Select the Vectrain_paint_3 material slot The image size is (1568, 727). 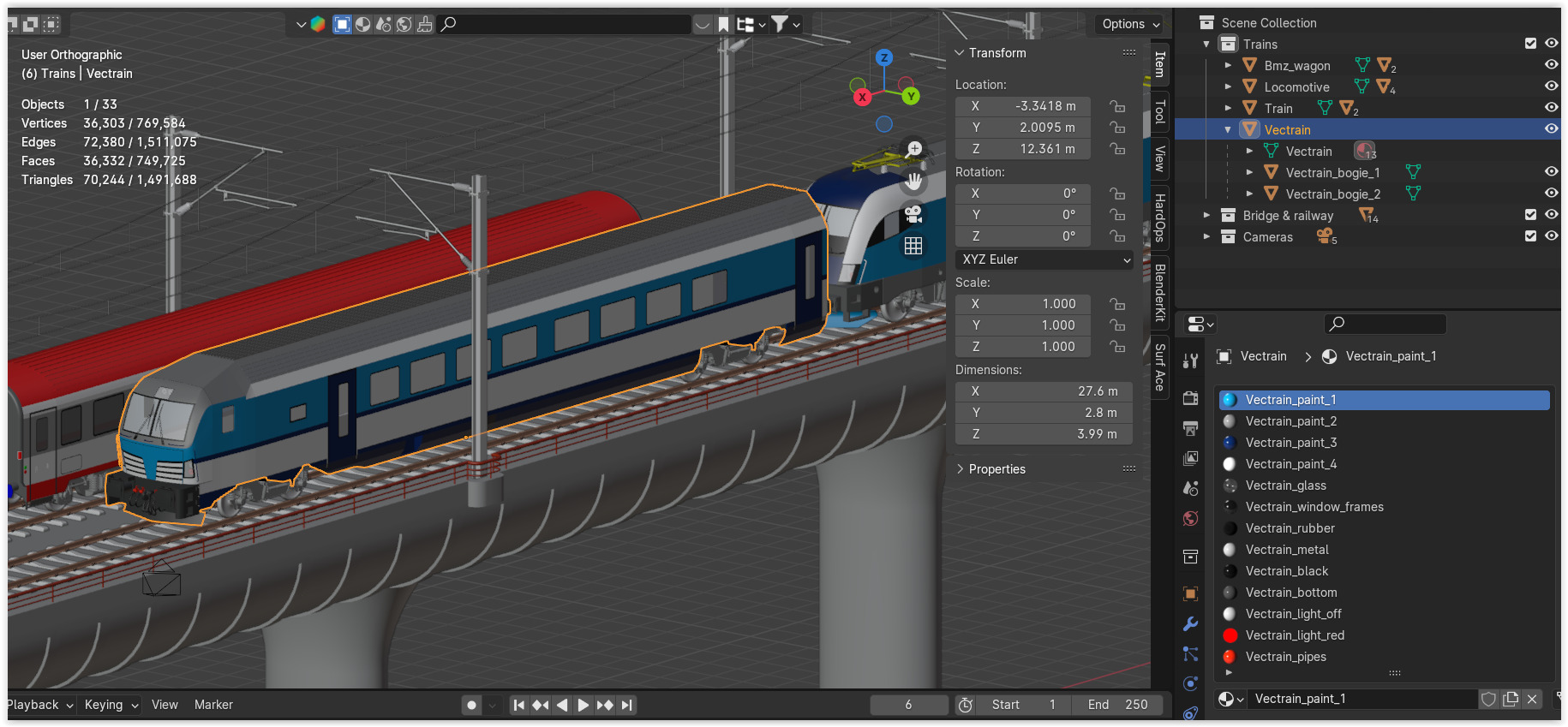1385,443
